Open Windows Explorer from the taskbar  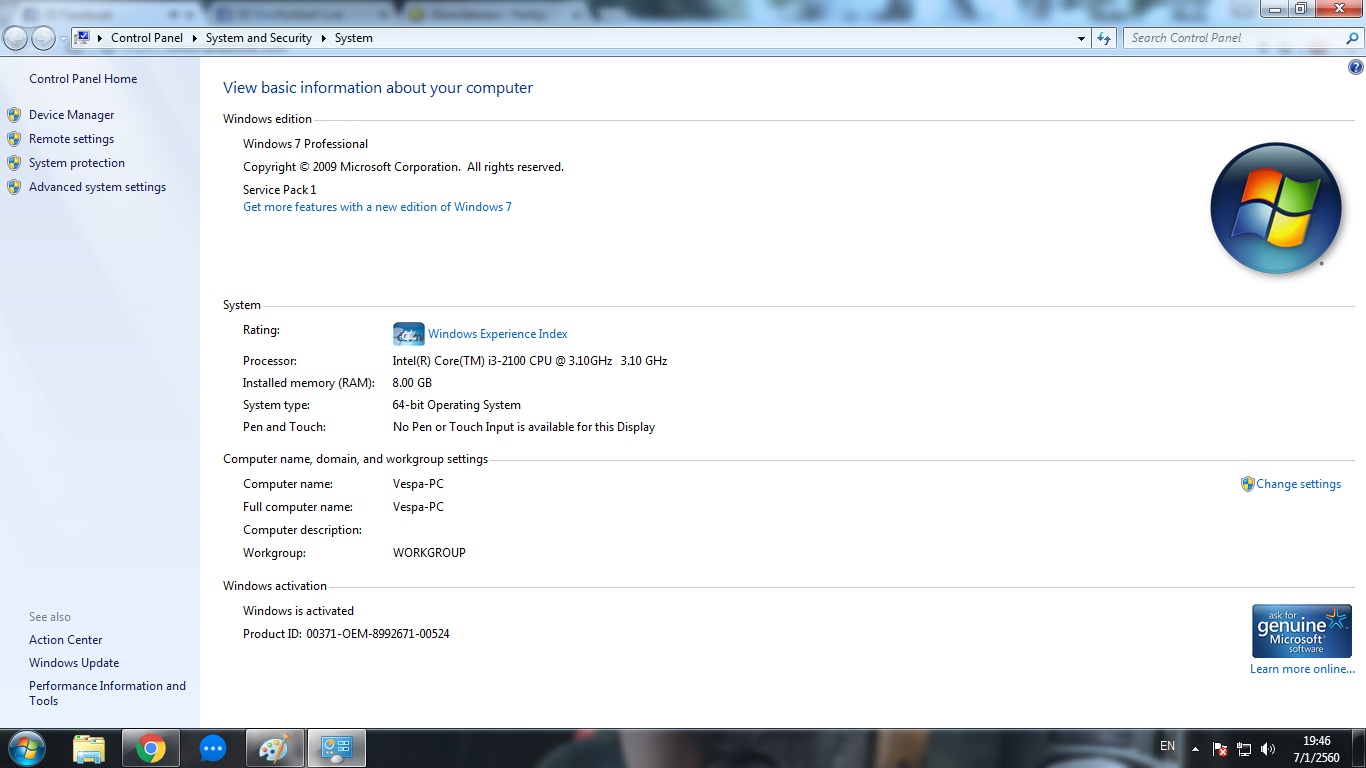click(89, 748)
